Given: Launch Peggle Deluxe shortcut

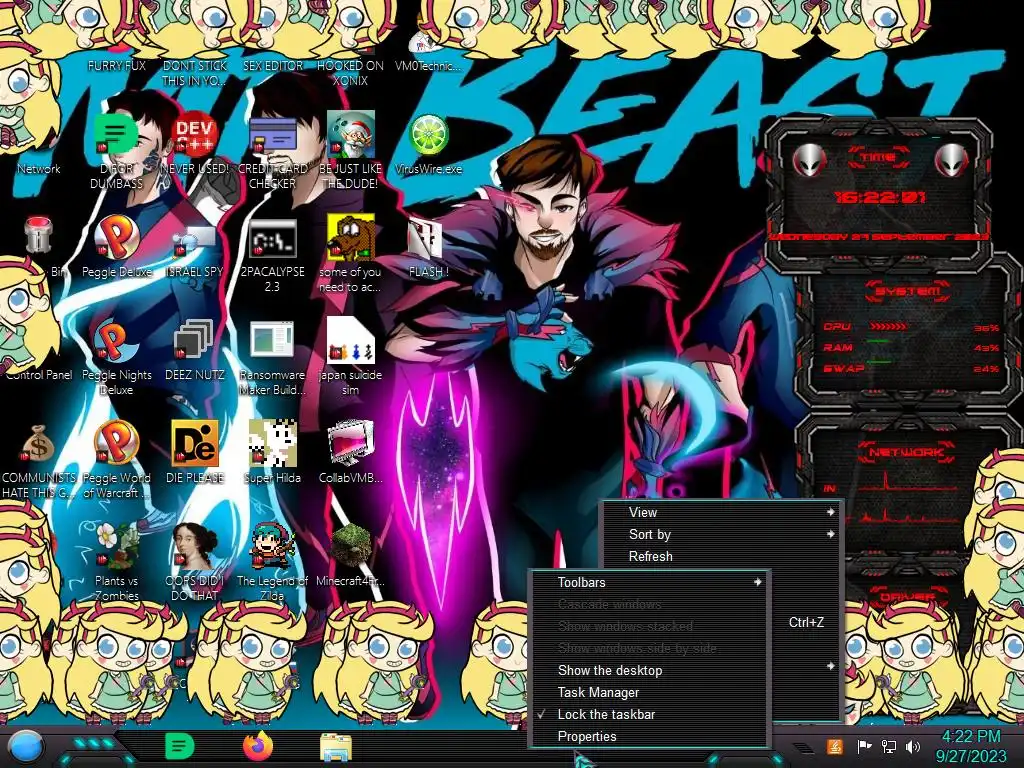Looking at the screenshot, I should [x=116, y=237].
